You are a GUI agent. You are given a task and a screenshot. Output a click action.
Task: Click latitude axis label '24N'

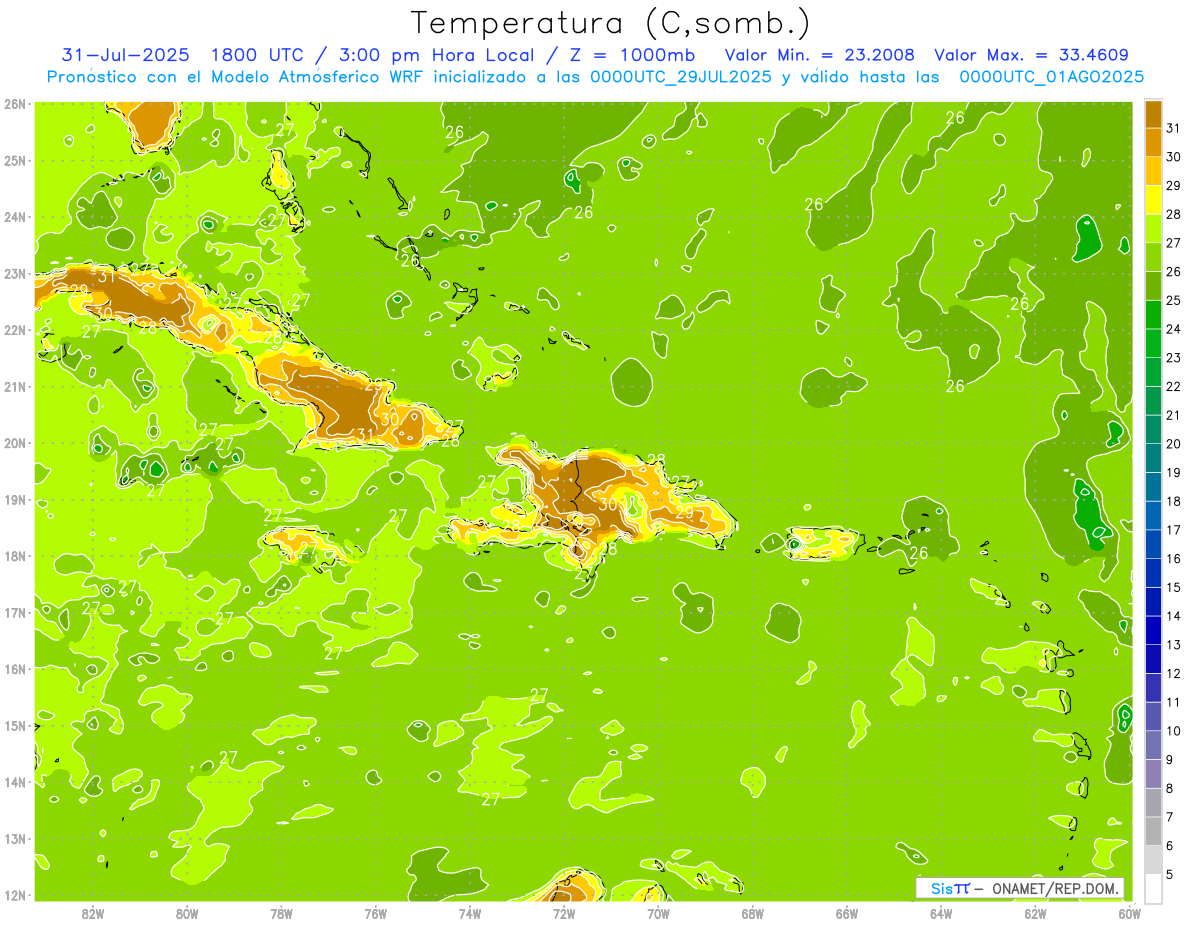point(15,217)
